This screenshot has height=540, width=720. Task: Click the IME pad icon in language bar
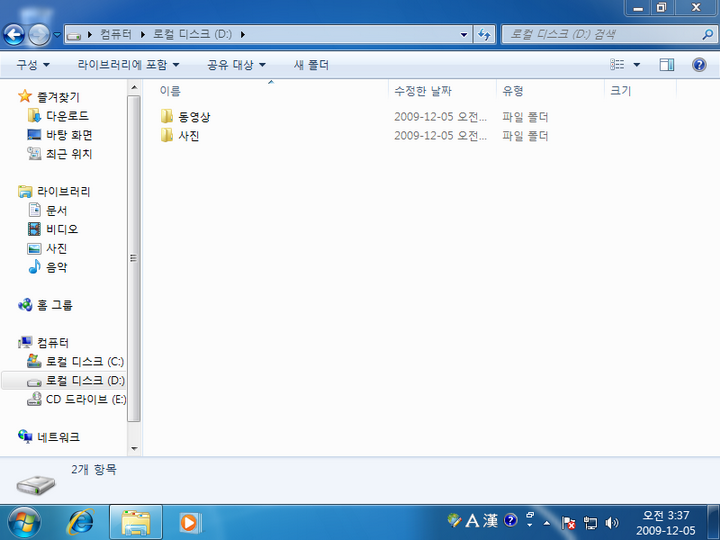[454, 520]
